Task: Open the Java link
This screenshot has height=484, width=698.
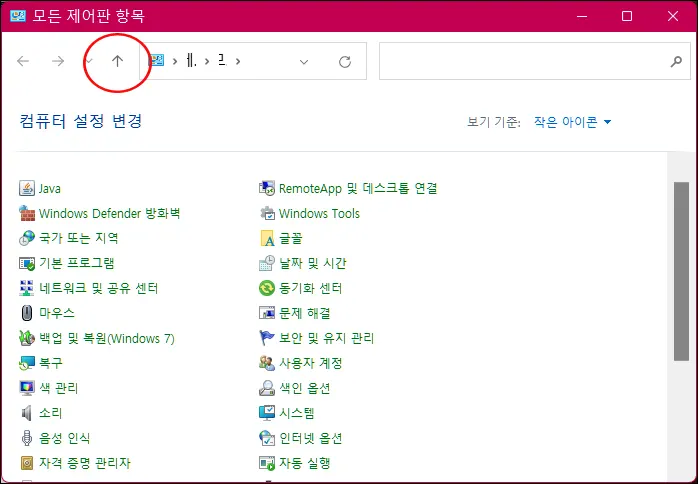Action: (49, 188)
